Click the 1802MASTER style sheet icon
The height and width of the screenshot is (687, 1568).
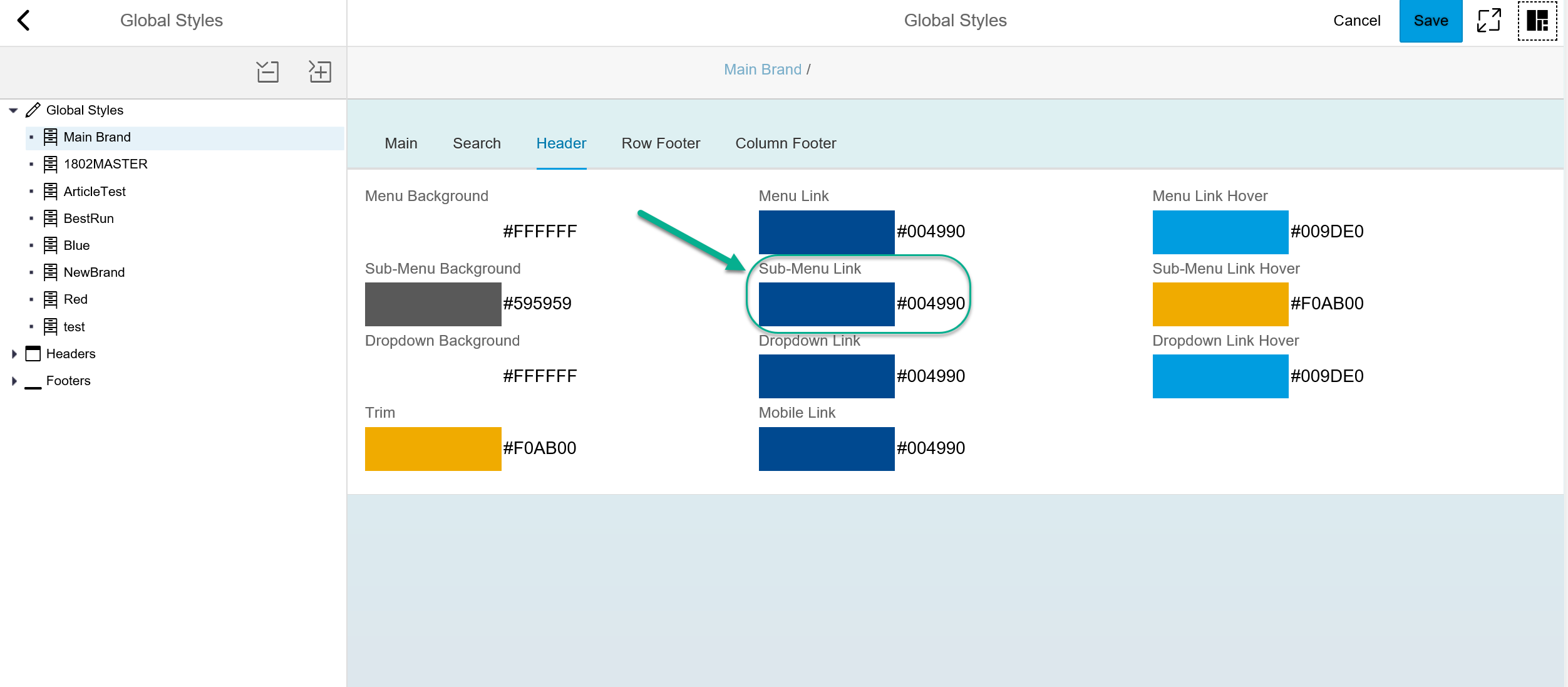pyautogui.click(x=51, y=164)
